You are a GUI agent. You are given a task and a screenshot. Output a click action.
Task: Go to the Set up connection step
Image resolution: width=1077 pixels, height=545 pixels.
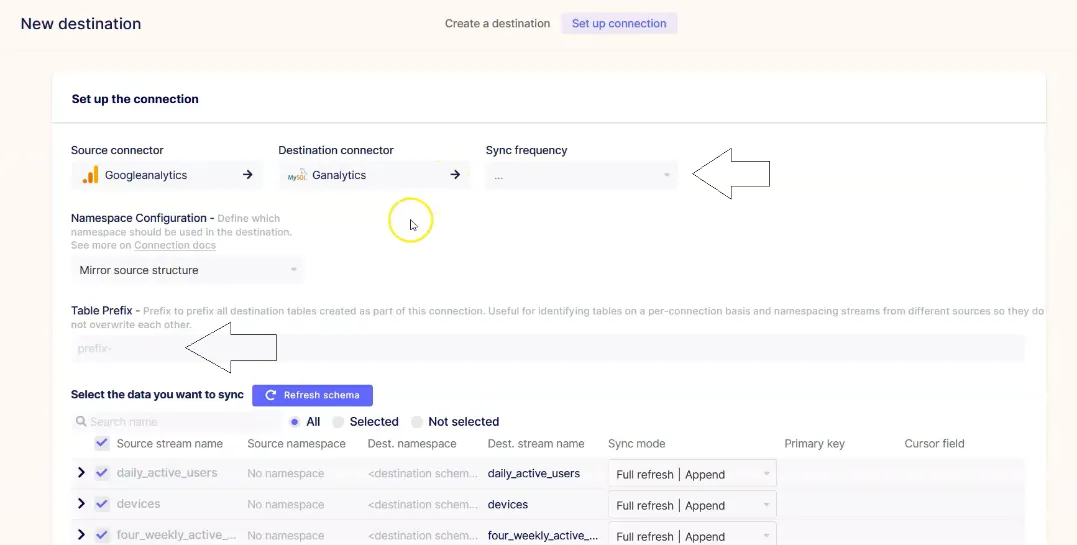[x=619, y=23]
